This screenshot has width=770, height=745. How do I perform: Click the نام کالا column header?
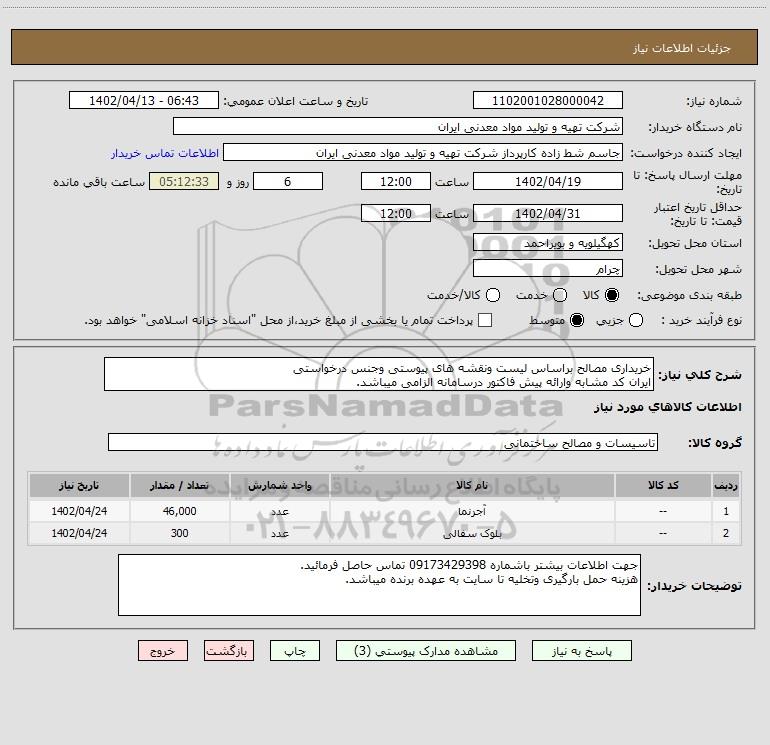coord(472,485)
